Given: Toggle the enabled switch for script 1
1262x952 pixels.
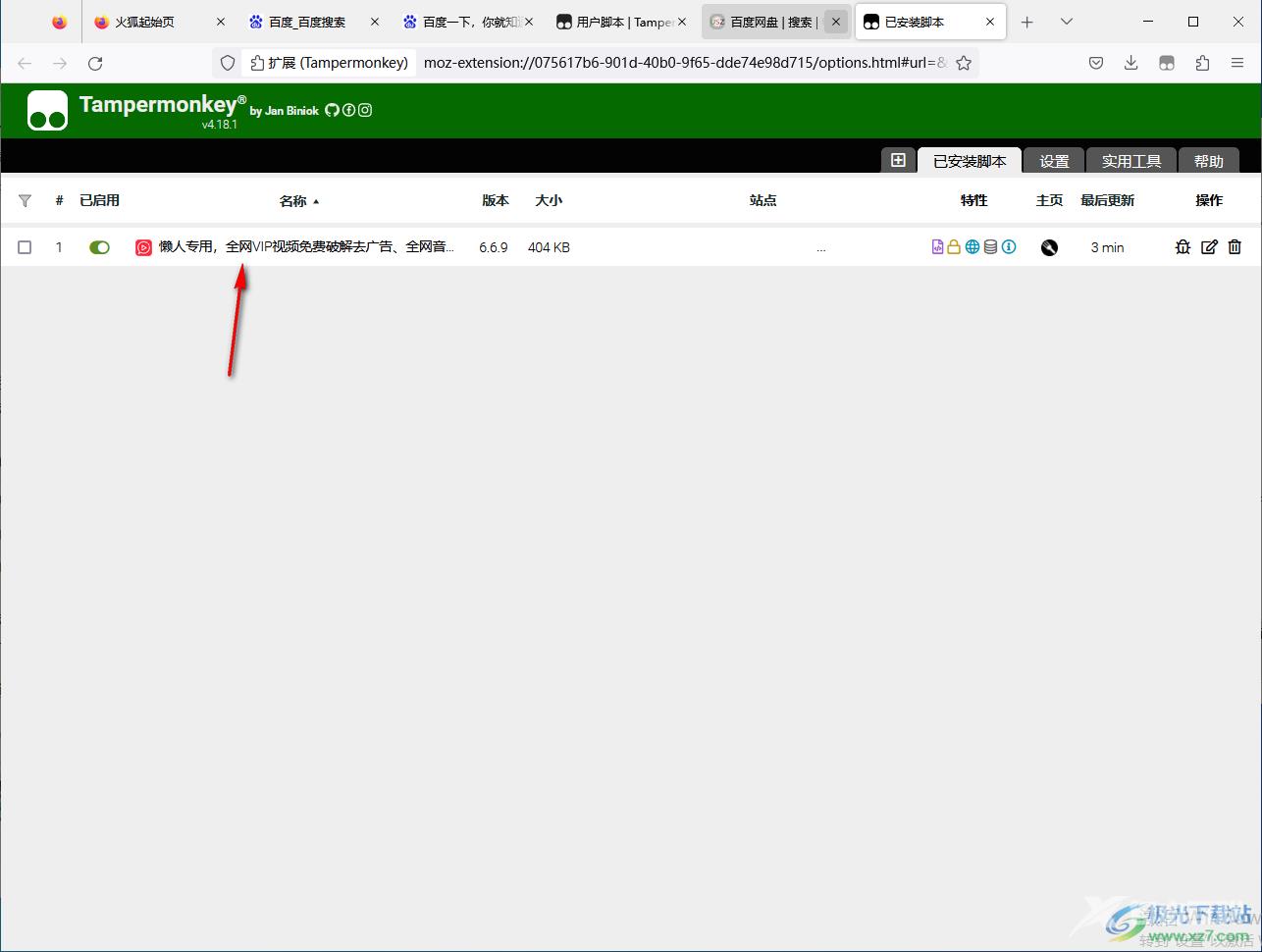Looking at the screenshot, I should click(99, 247).
